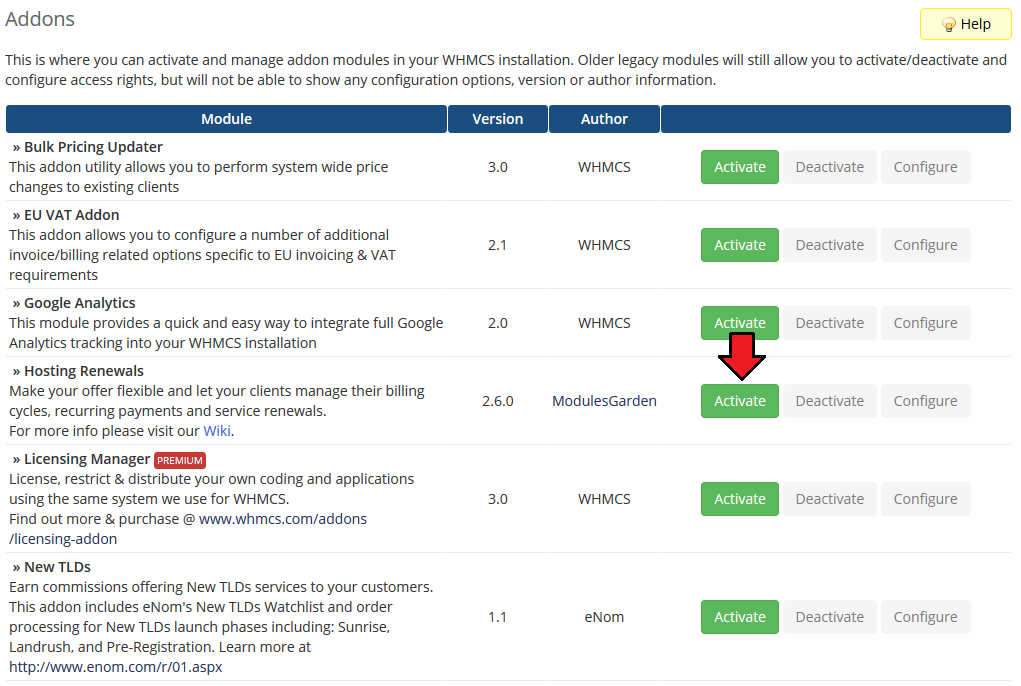Click the Addons page heading
This screenshot has width=1021, height=686.
40,19
